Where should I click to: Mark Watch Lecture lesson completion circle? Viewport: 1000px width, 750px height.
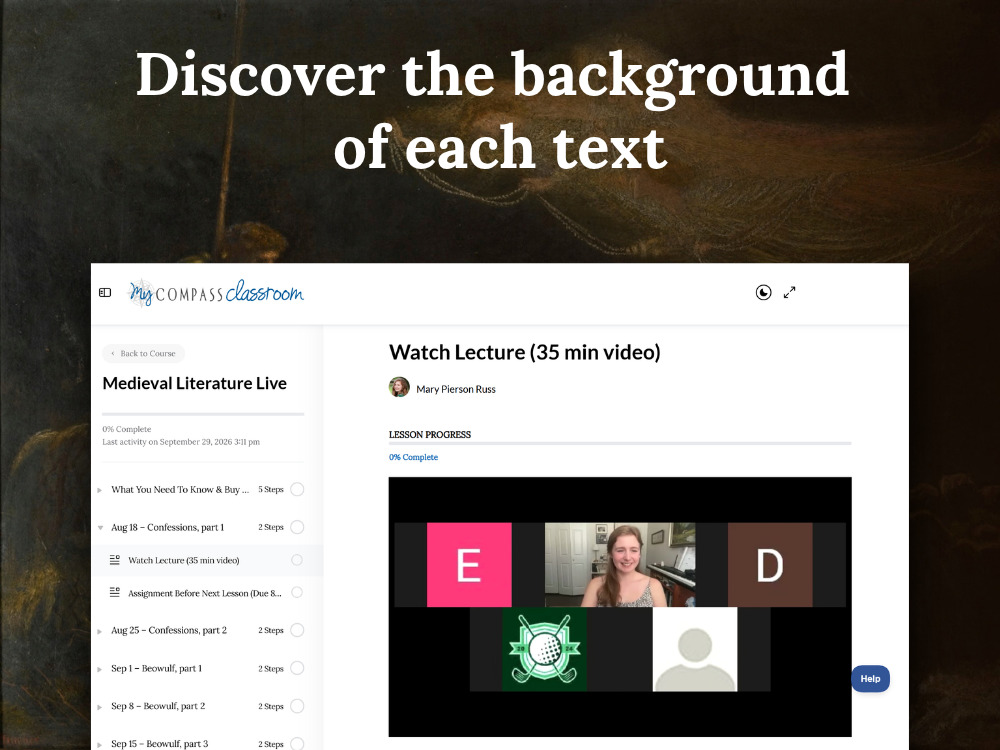pyautogui.click(x=297, y=560)
